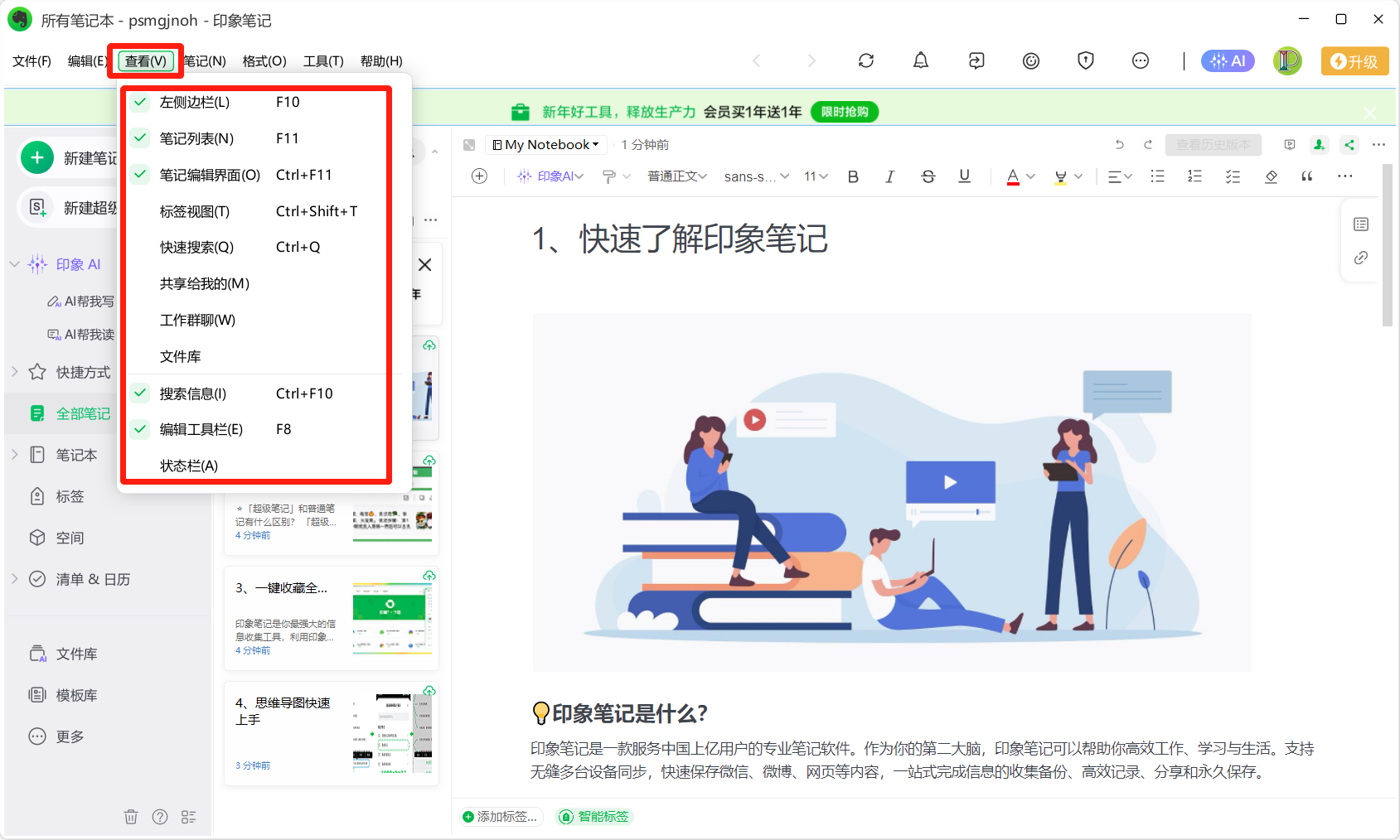This screenshot has height=840, width=1400.
Task: Open sans-serif font dropdown
Action: click(756, 176)
